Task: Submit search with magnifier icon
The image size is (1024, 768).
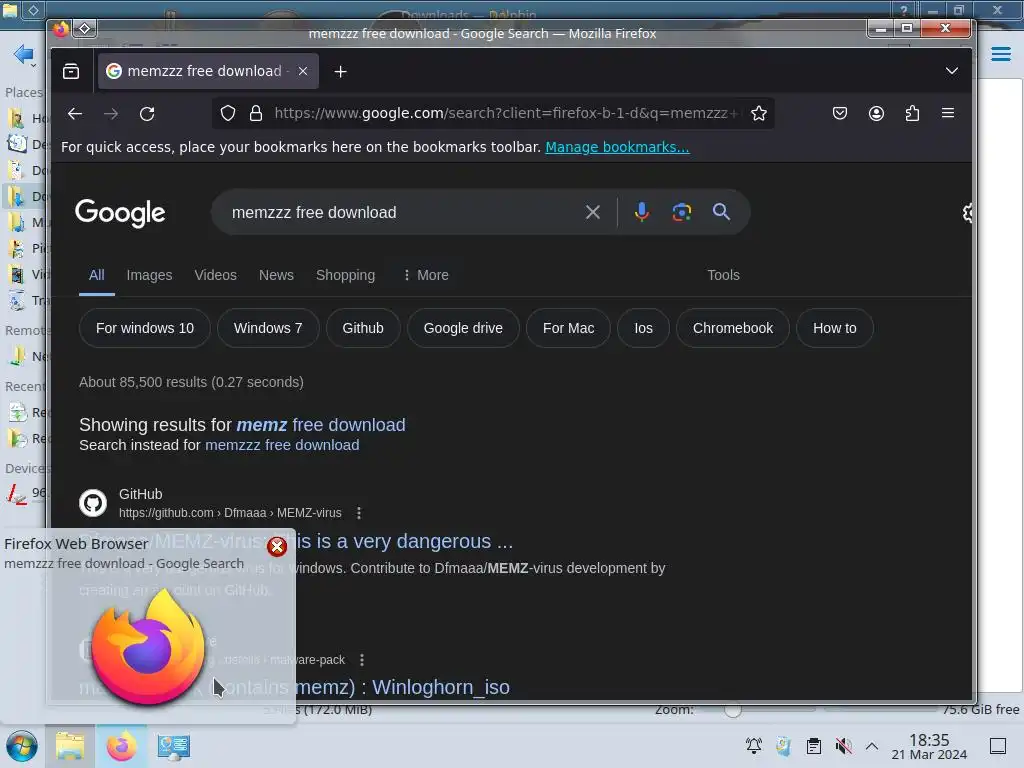Action: click(721, 212)
